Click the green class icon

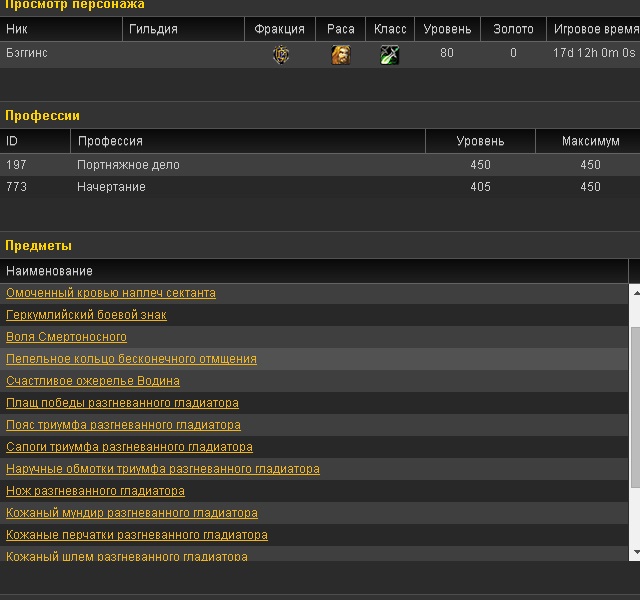[390, 55]
